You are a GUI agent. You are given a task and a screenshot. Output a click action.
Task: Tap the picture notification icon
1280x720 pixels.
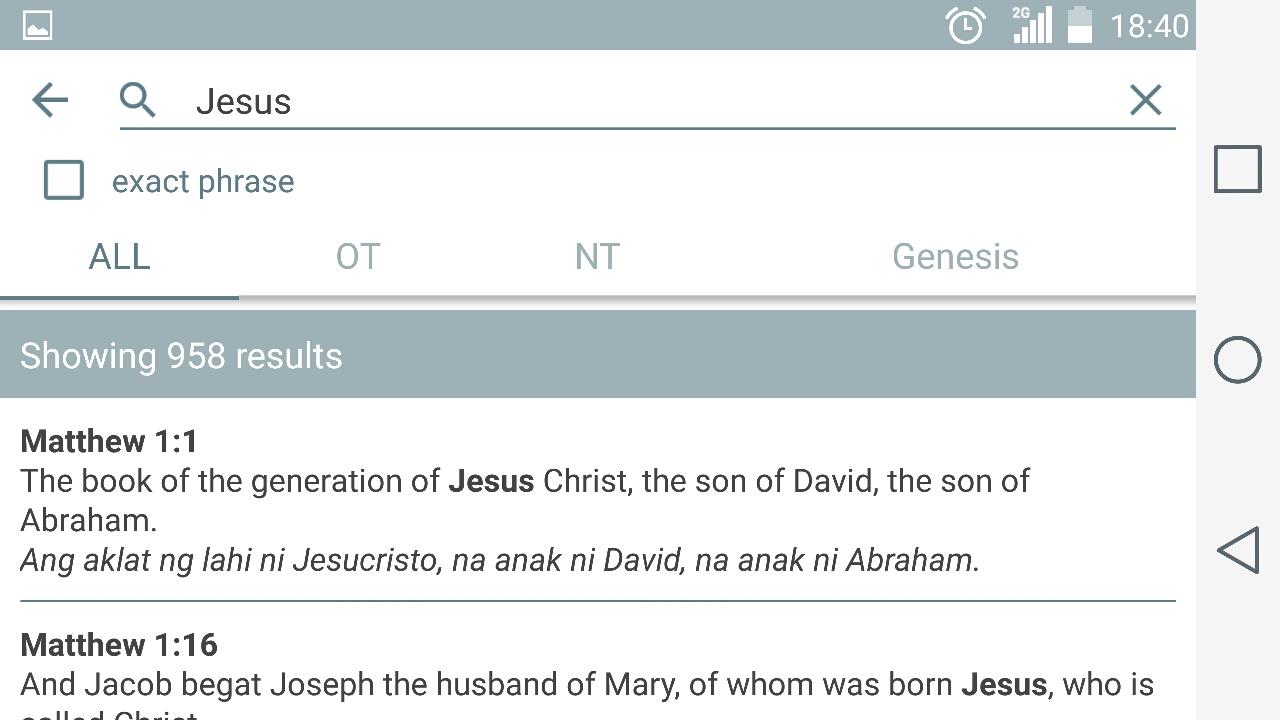(37, 25)
